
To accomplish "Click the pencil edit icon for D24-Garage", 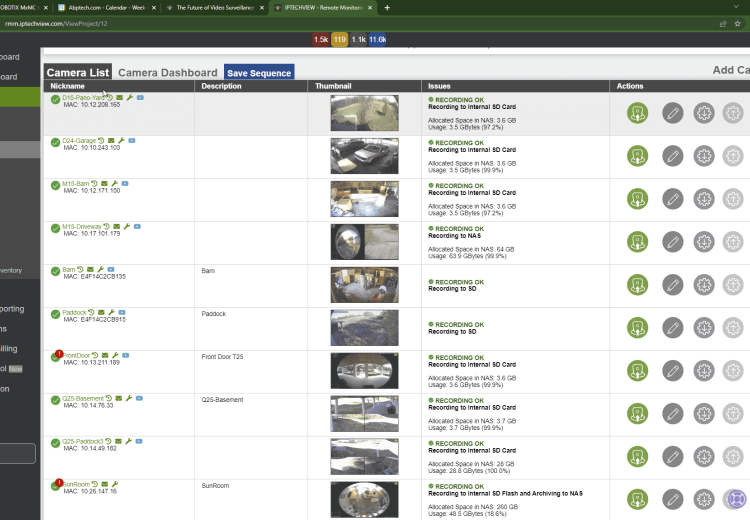I will pos(673,156).
